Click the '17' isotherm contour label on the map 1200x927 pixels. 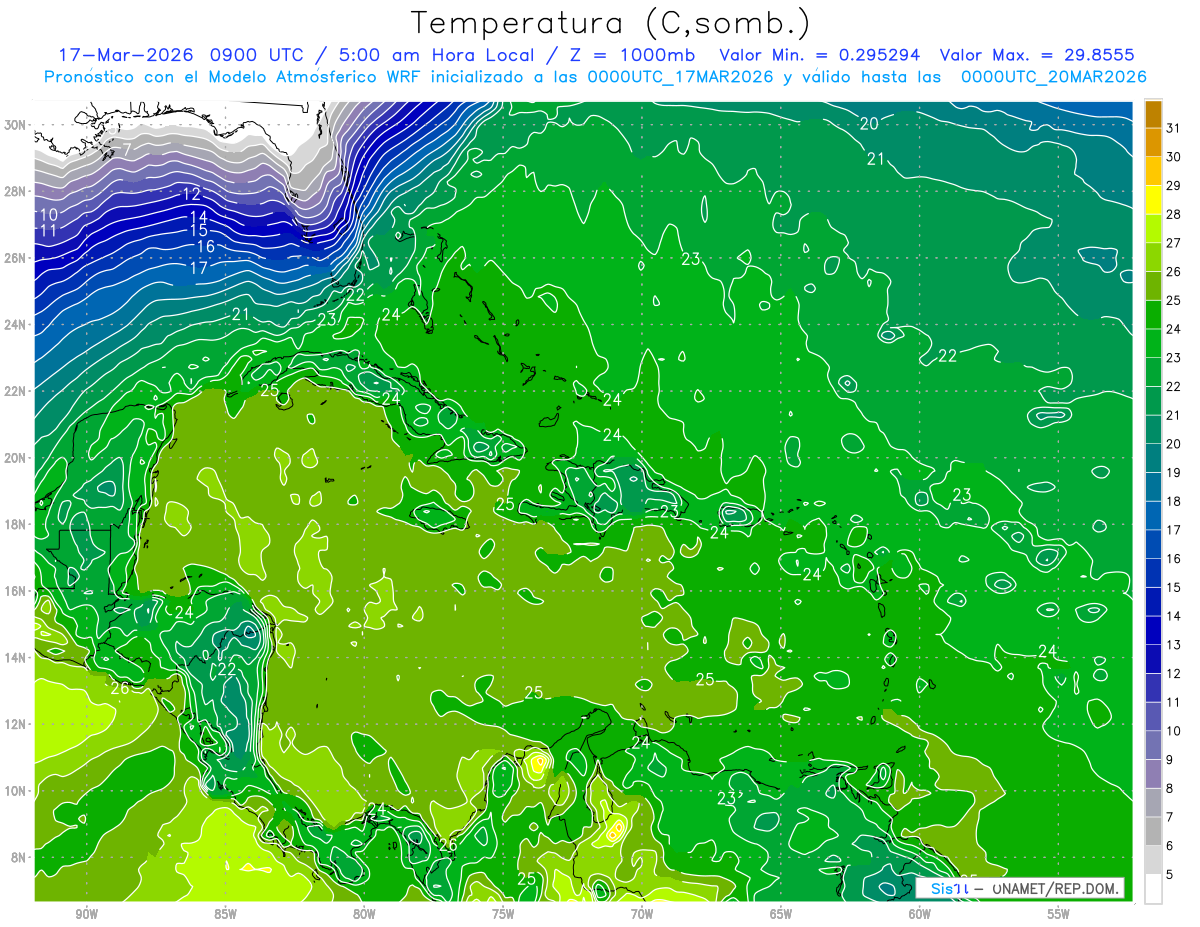point(198,268)
